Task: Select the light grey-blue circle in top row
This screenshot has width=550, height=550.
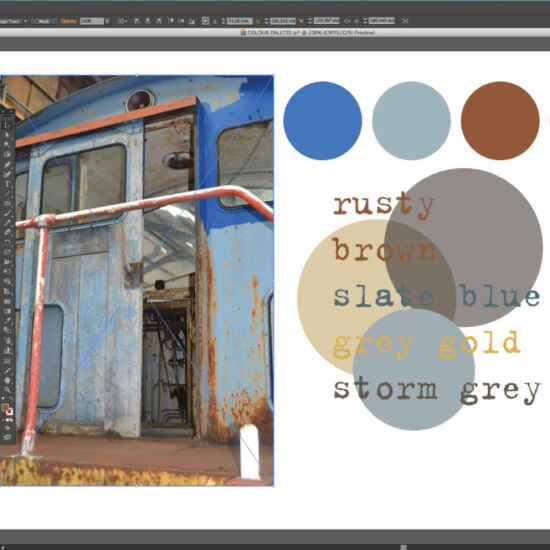Action: (411, 121)
